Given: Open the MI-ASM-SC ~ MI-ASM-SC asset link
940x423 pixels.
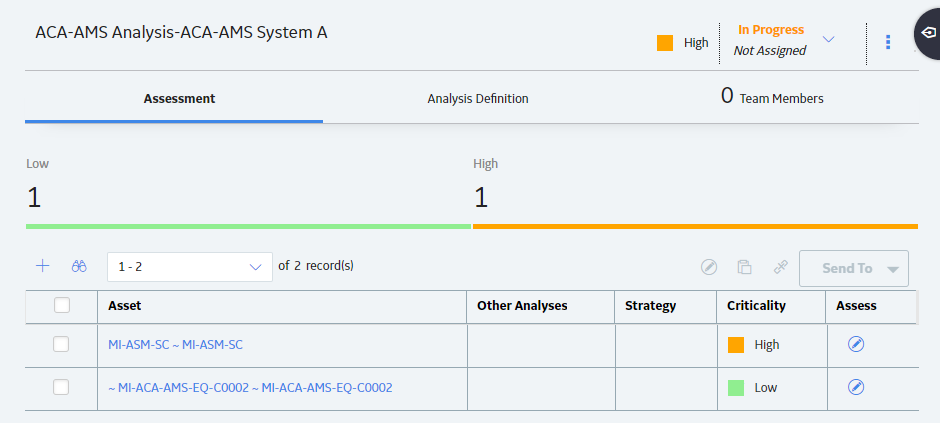Looking at the screenshot, I should (x=176, y=345).
